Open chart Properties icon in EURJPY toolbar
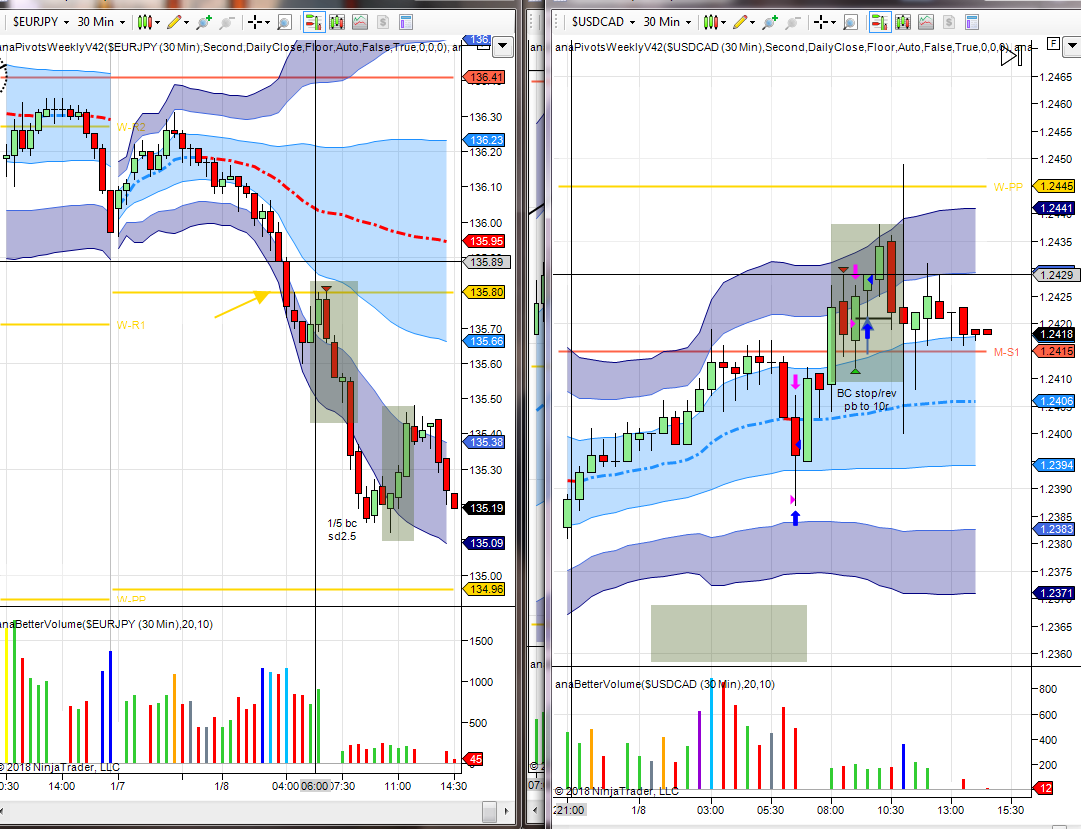The width and height of the screenshot is (1081, 829). pyautogui.click(x=406, y=22)
